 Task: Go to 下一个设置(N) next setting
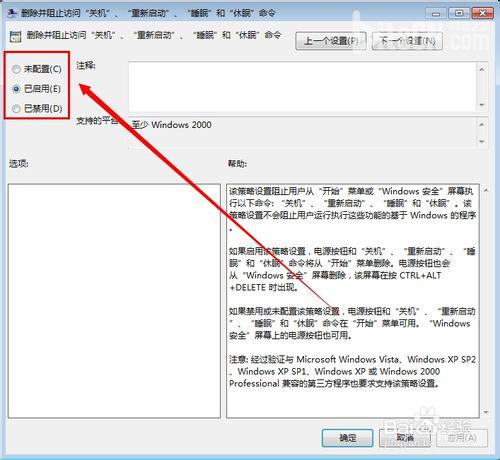click(407, 41)
